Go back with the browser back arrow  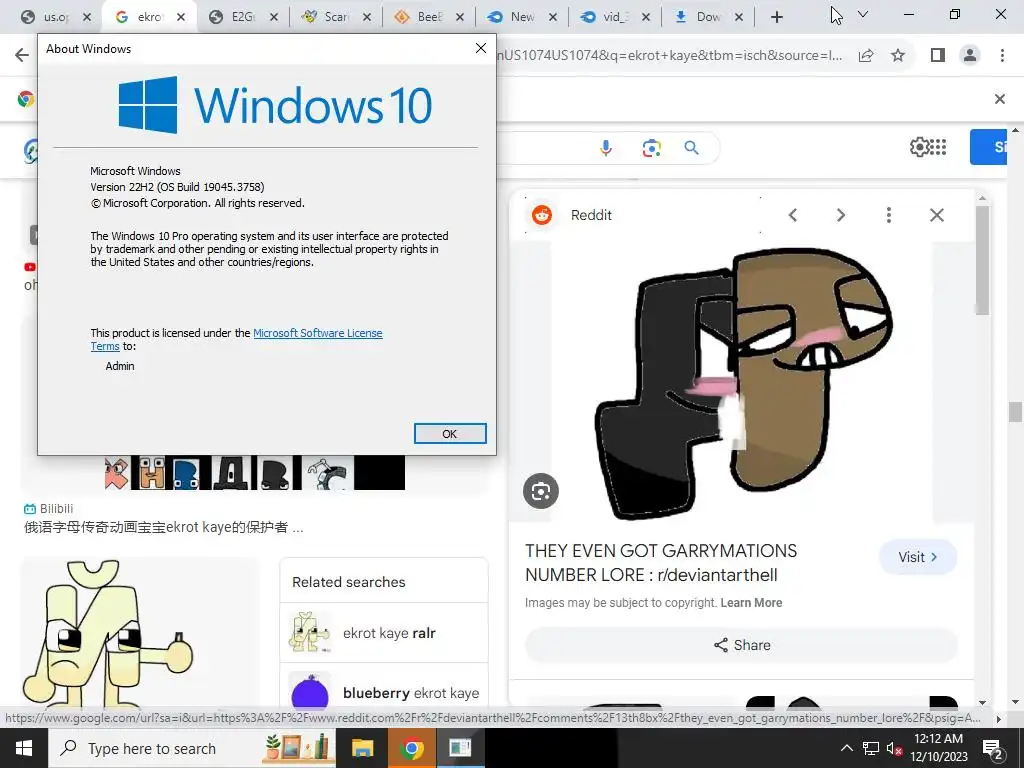coord(22,55)
